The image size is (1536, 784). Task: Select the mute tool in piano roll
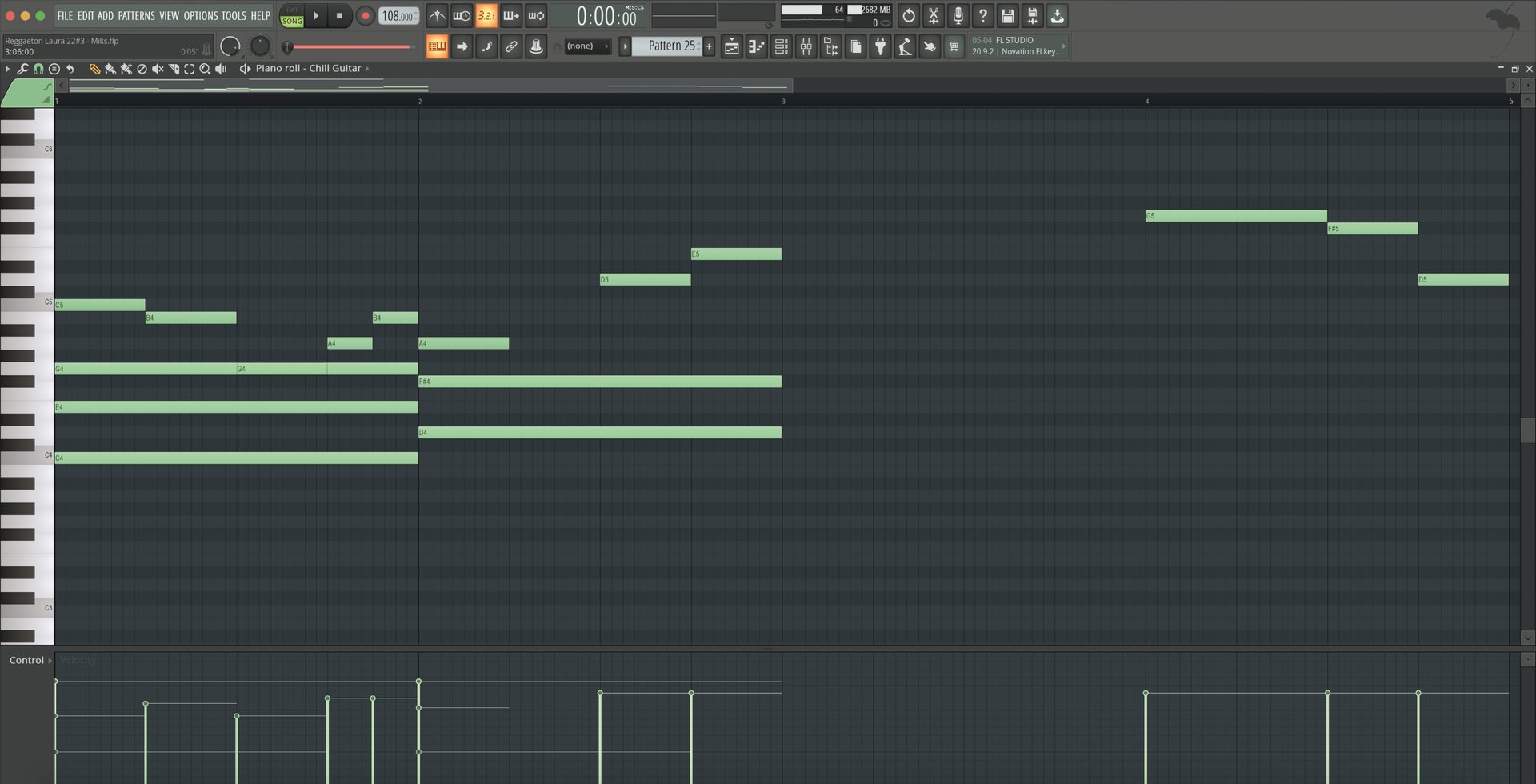pyautogui.click(x=158, y=69)
